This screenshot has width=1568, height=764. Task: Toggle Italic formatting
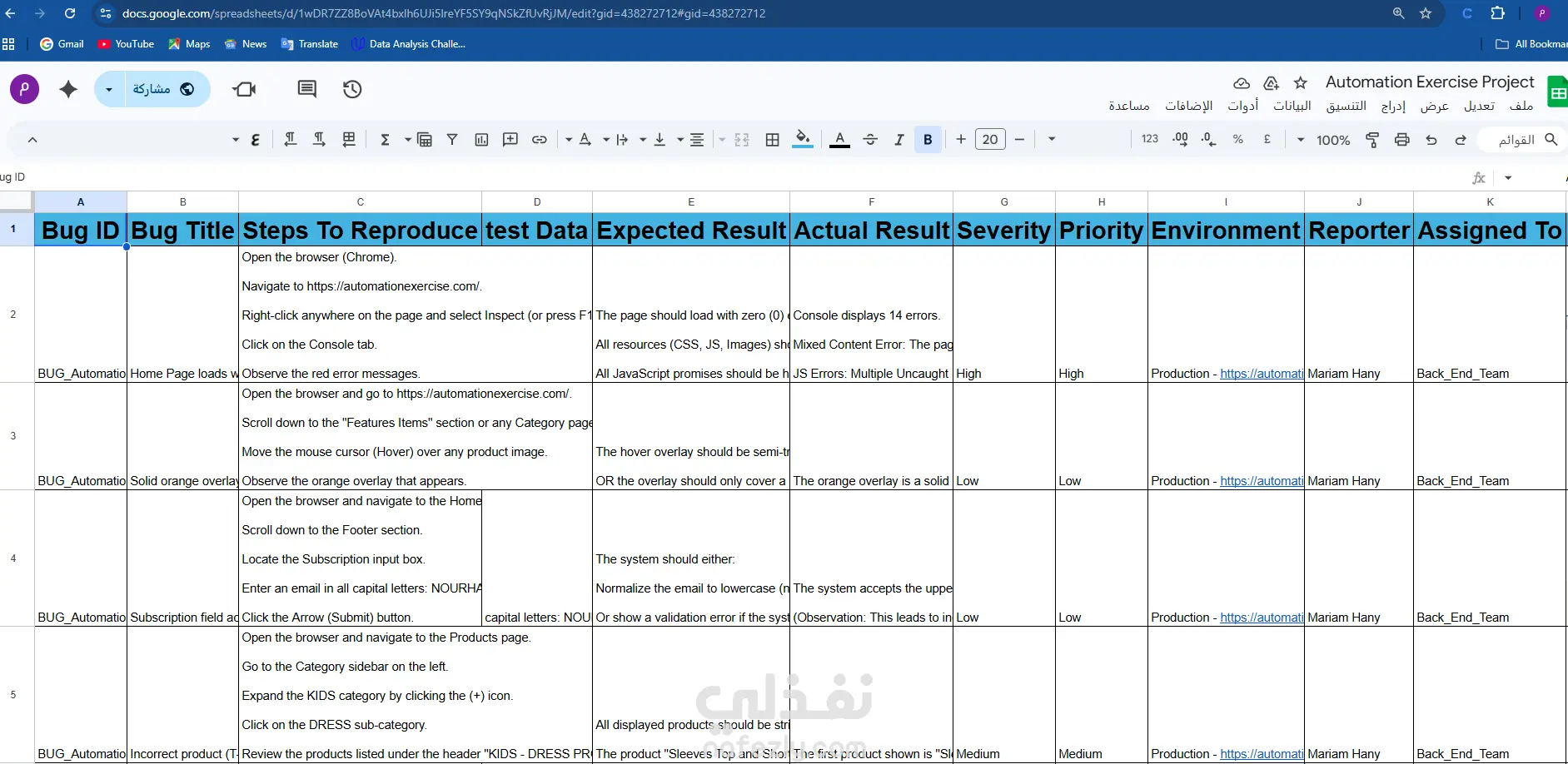pos(899,140)
